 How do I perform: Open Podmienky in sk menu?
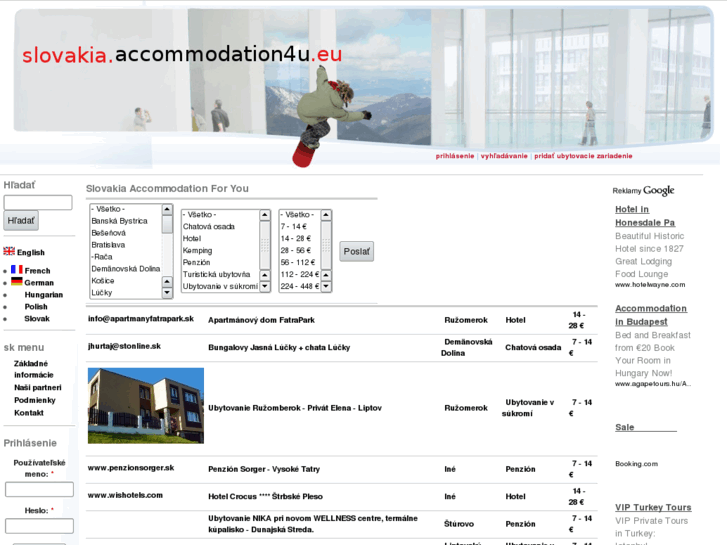pyautogui.click(x=35, y=400)
